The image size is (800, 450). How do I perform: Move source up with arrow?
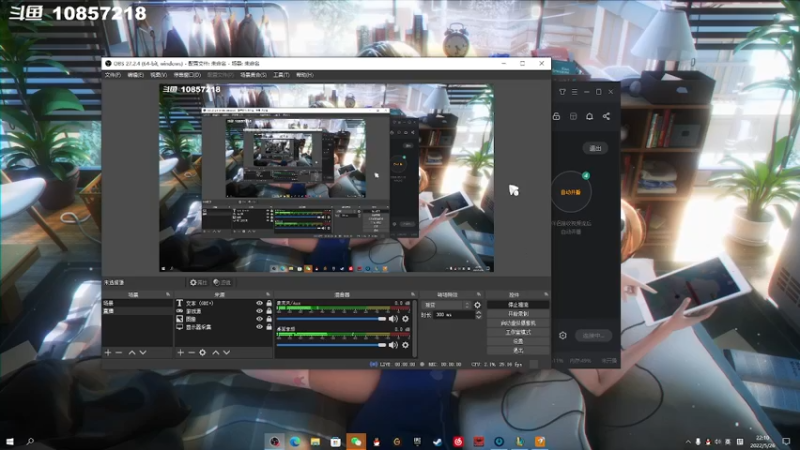(x=215, y=353)
